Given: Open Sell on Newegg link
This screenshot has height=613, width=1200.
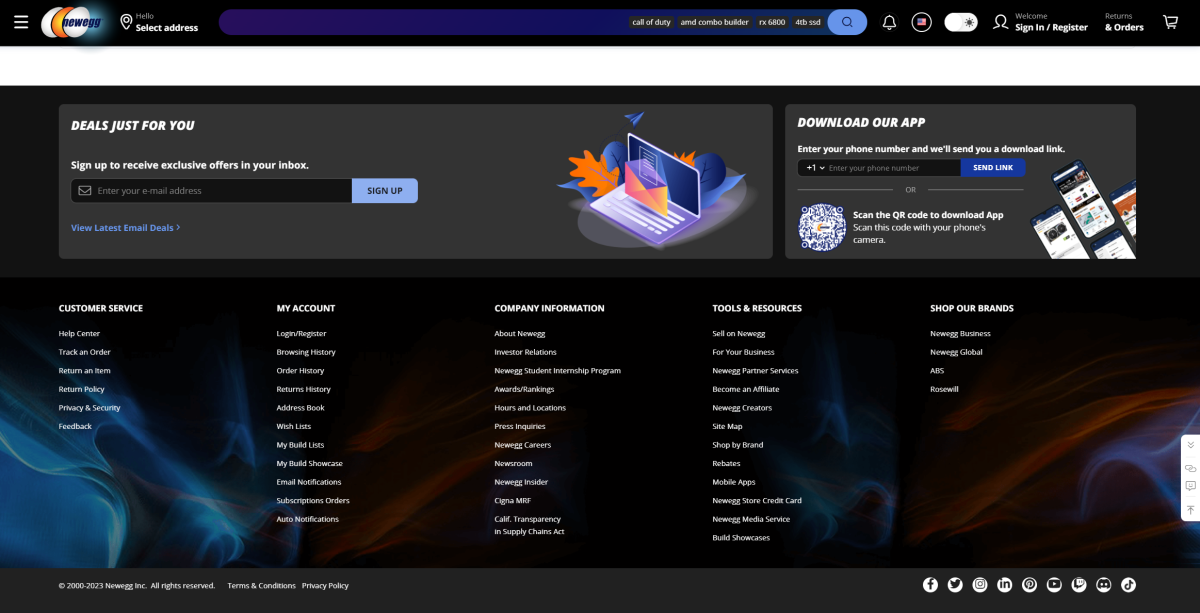Looking at the screenshot, I should point(739,334).
